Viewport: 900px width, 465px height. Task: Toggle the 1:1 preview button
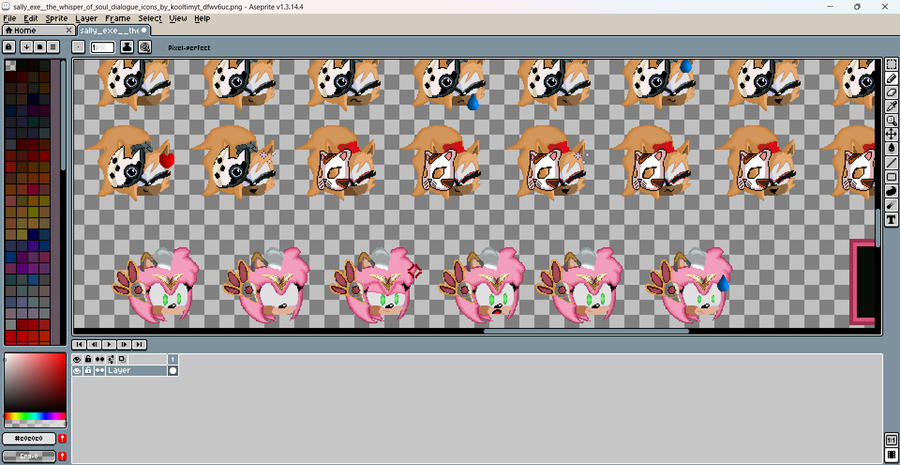pyautogui.click(x=891, y=440)
